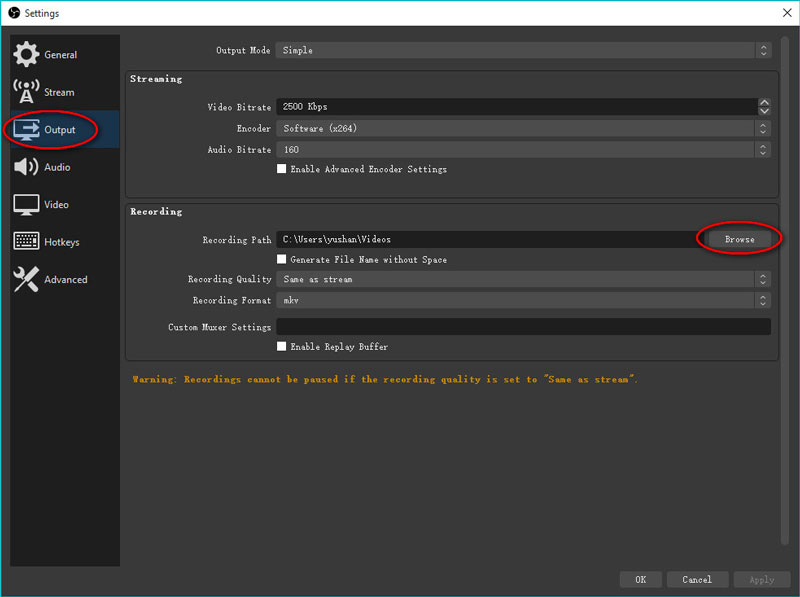This screenshot has height=597, width=800.
Task: Select the Advanced tools icon
Action: [x=27, y=280]
